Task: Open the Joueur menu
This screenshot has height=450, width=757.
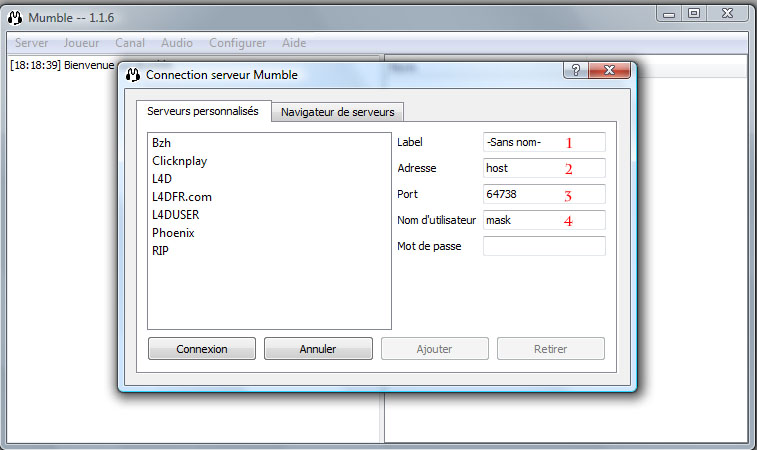Action: click(x=81, y=43)
